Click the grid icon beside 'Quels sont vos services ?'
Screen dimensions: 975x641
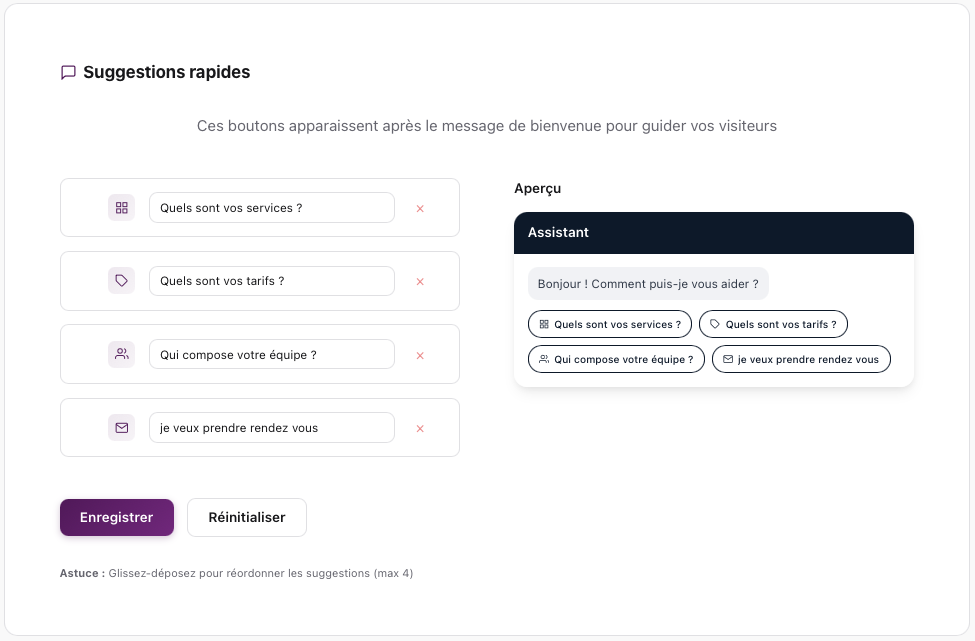pyautogui.click(x=121, y=207)
